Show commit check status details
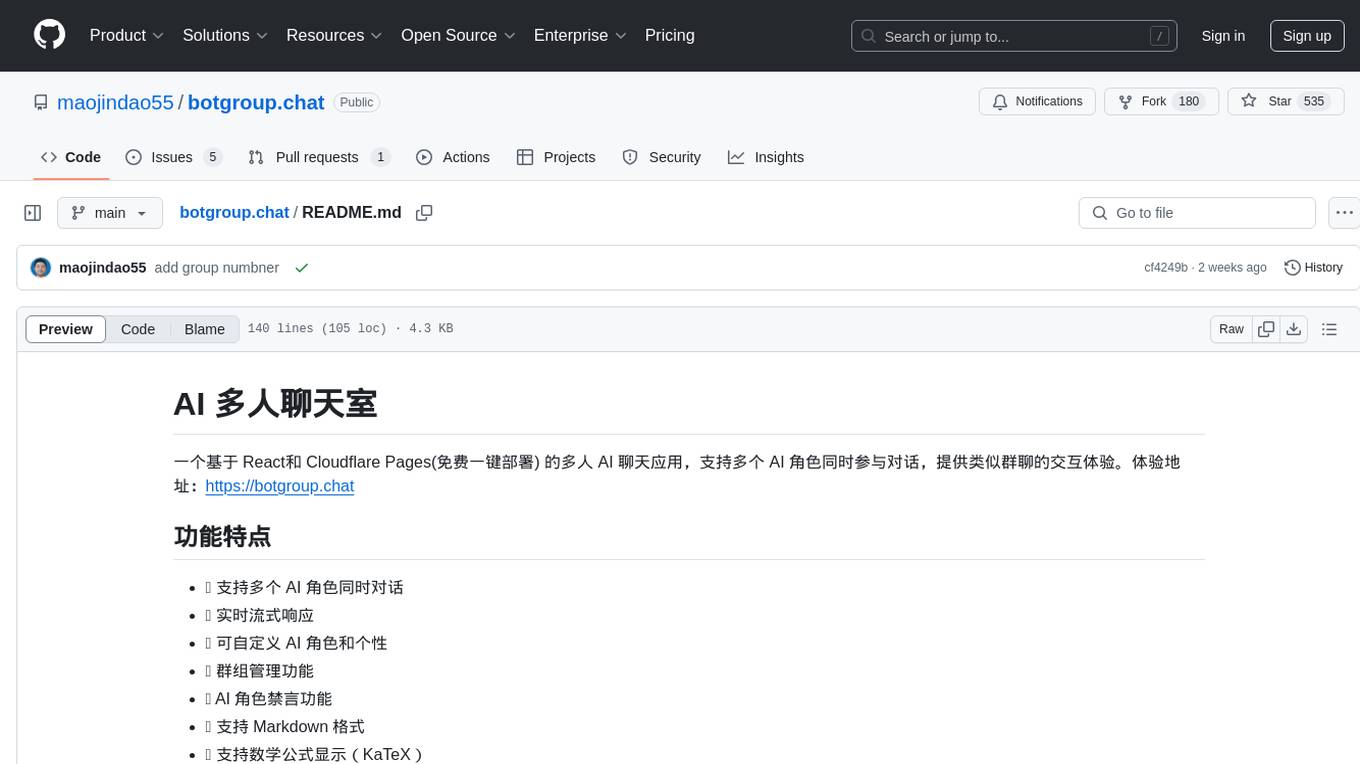 pyautogui.click(x=302, y=268)
